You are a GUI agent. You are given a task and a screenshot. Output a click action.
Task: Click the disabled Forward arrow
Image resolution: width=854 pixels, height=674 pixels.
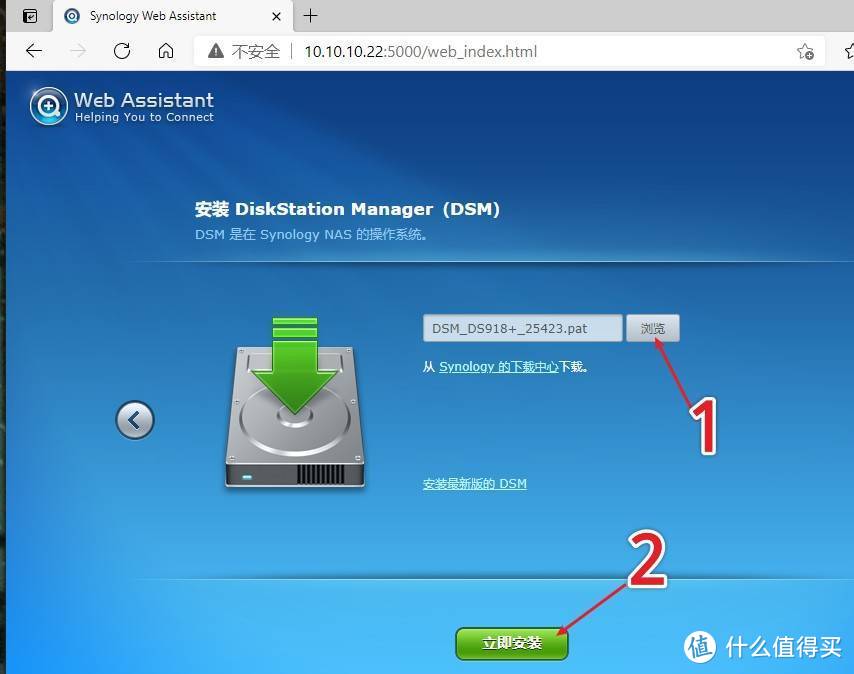[x=78, y=51]
